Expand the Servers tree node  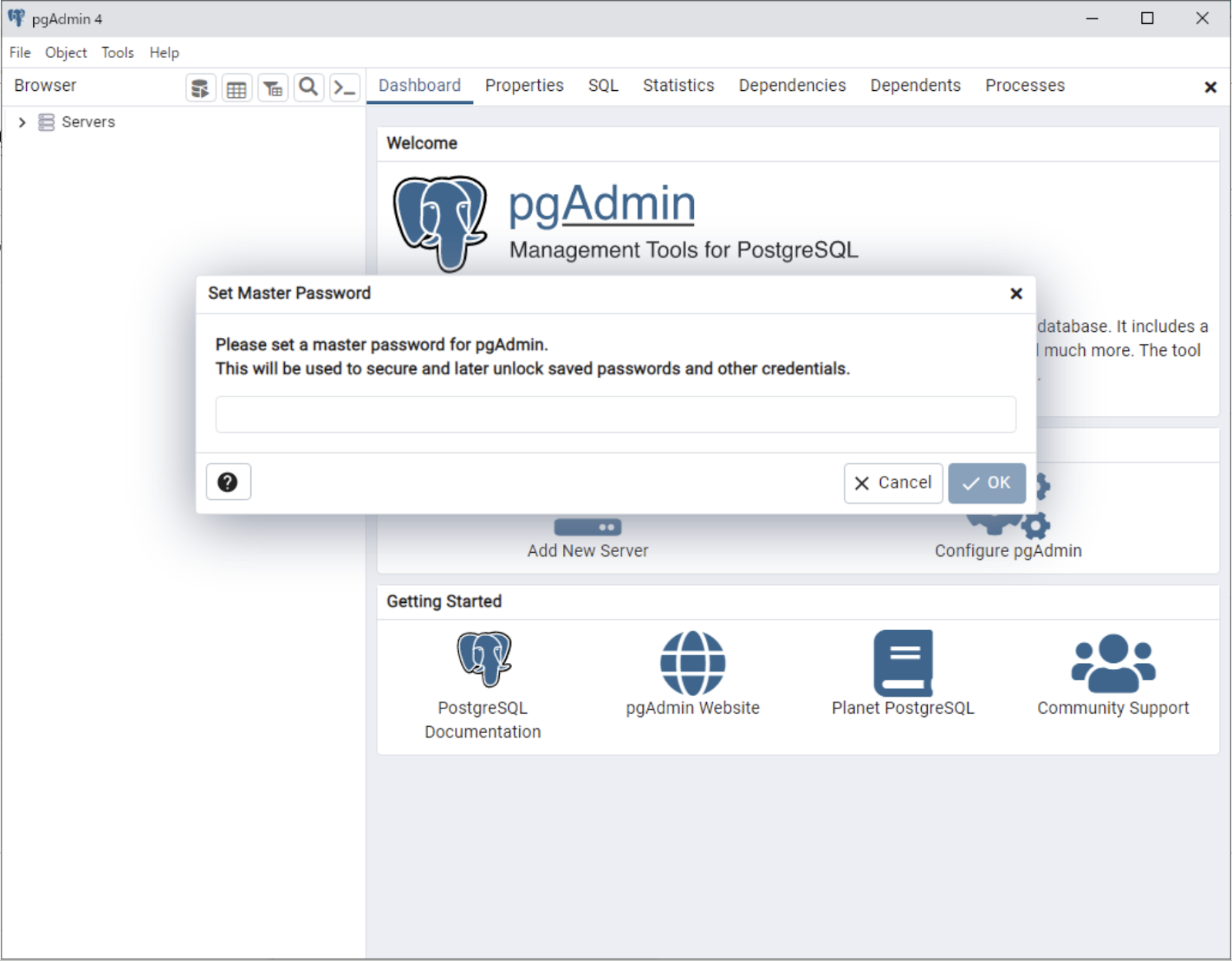(22, 122)
